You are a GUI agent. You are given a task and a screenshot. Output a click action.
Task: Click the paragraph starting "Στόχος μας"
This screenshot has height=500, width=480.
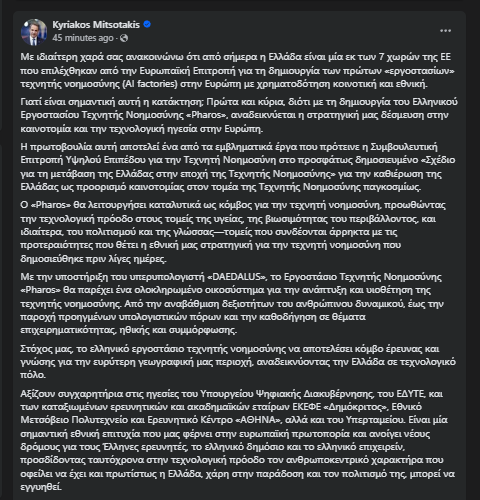point(238,362)
